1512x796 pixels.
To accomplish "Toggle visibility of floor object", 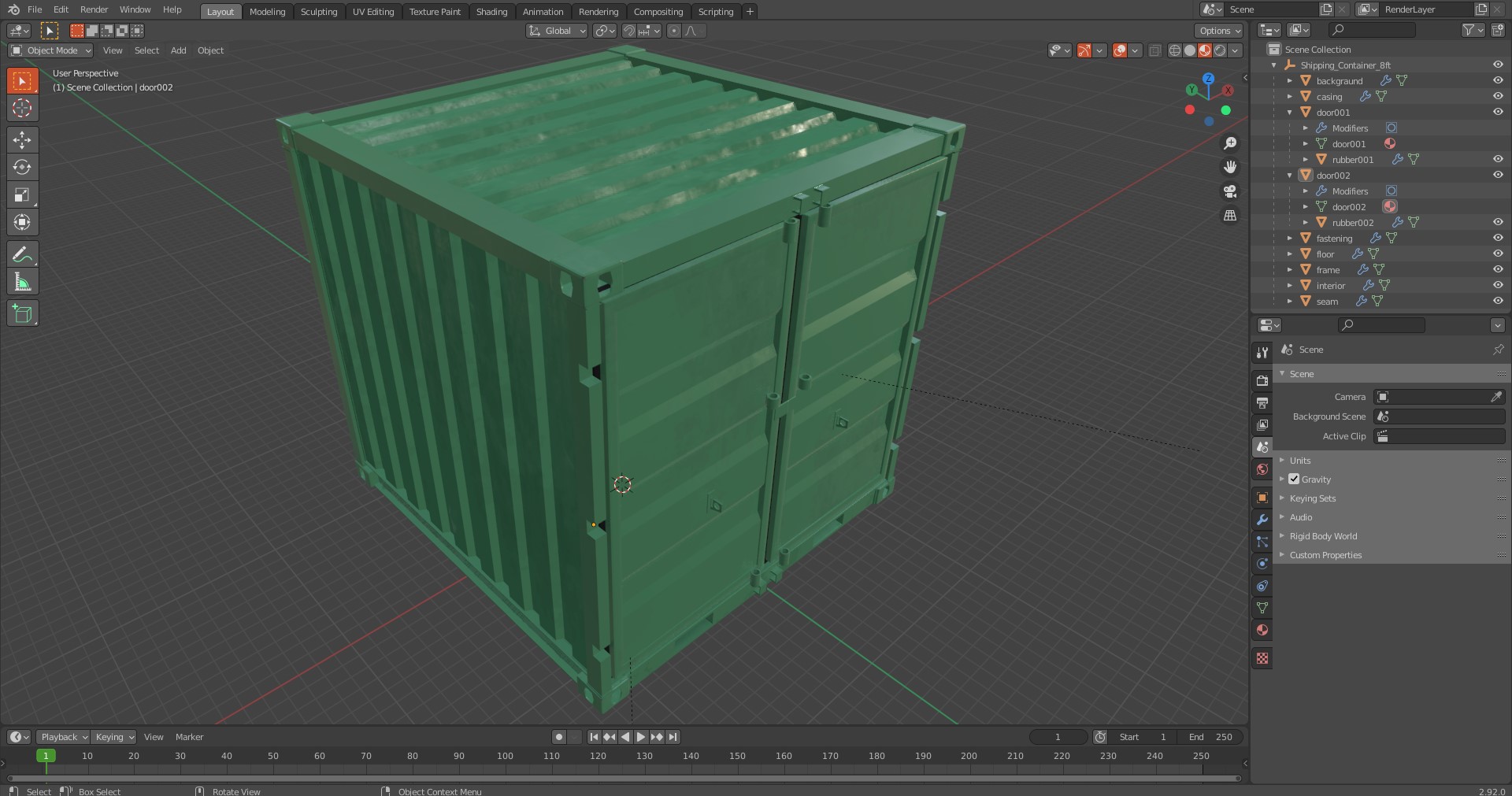I will point(1498,254).
